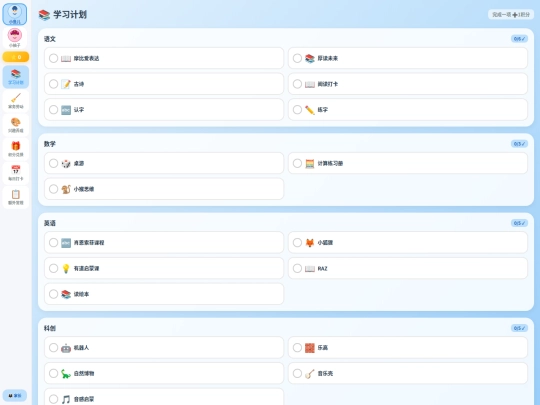Click the 完成一项 +1积分 hint badge
Screen dimensions: 540x405
[511, 14]
